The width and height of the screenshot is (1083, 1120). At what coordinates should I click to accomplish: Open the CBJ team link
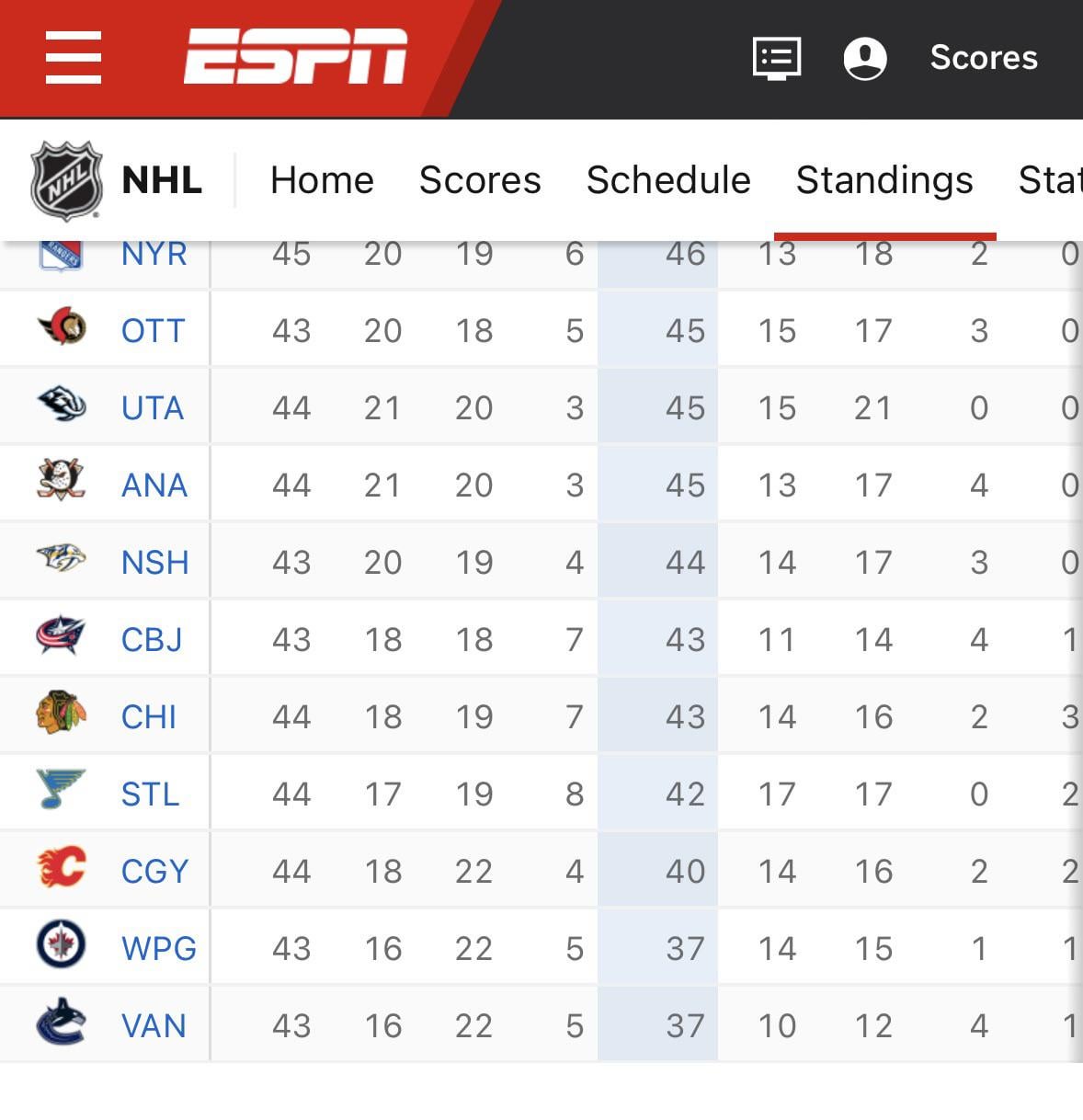(152, 640)
